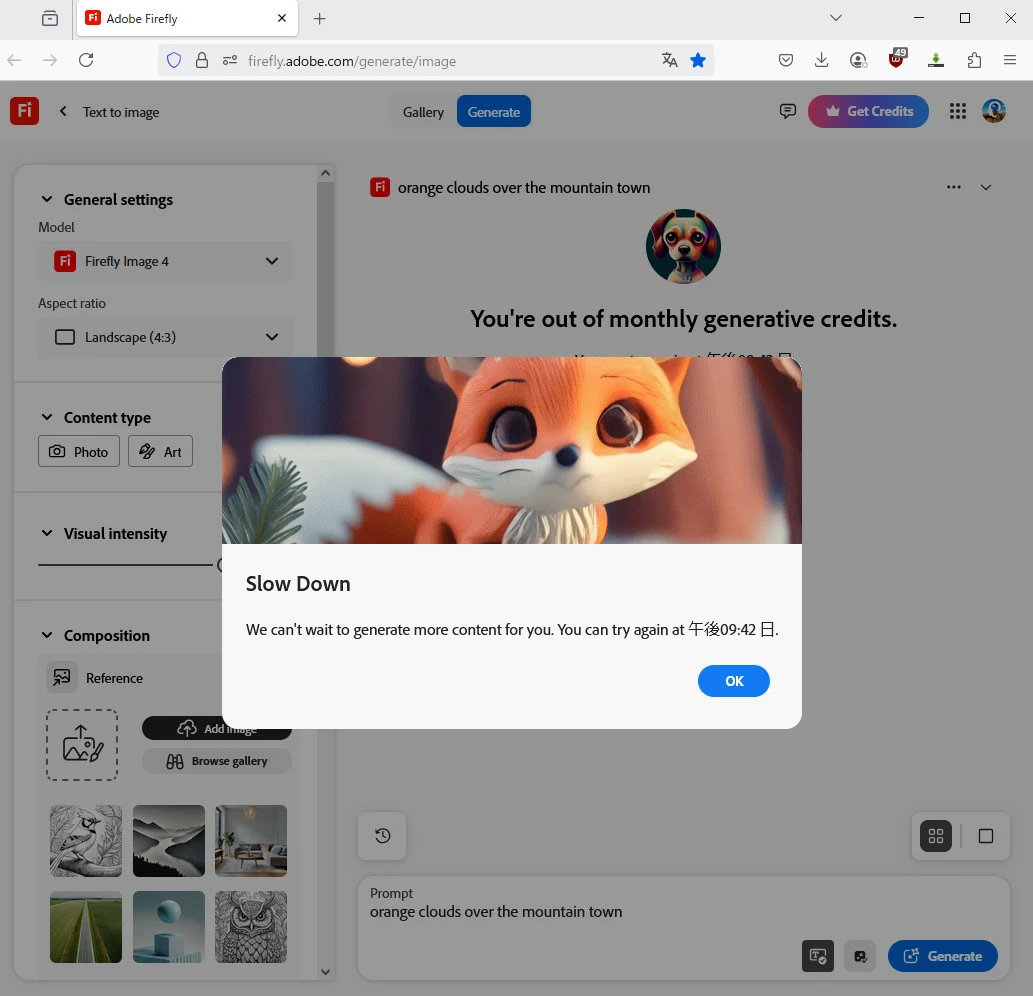Select the Adobe Firefly browser tab

188,18
